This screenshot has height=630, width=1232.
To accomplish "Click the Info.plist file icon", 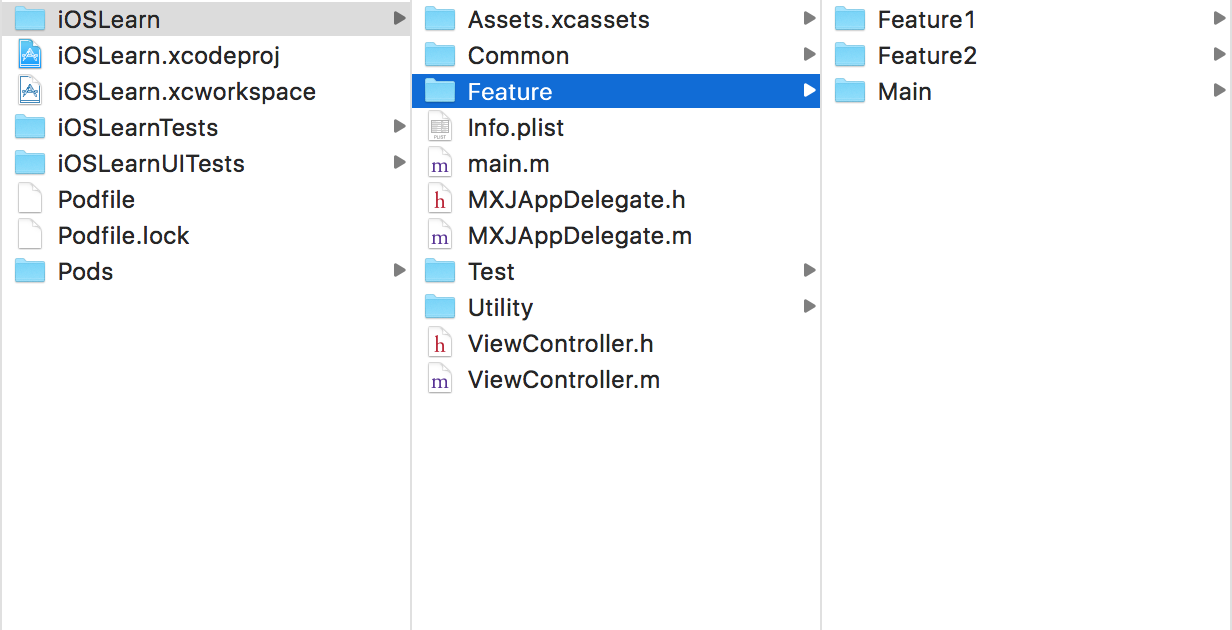I will tap(439, 128).
